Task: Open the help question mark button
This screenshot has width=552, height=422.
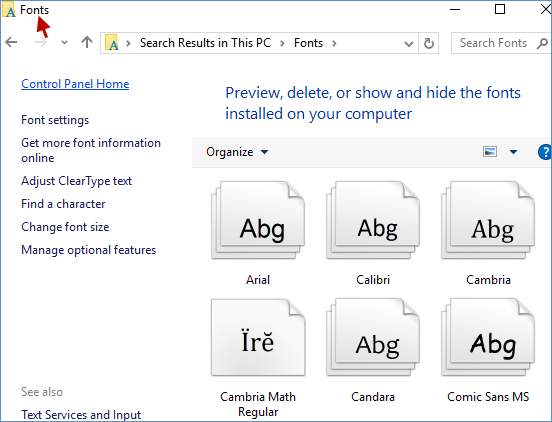Action: (x=545, y=152)
